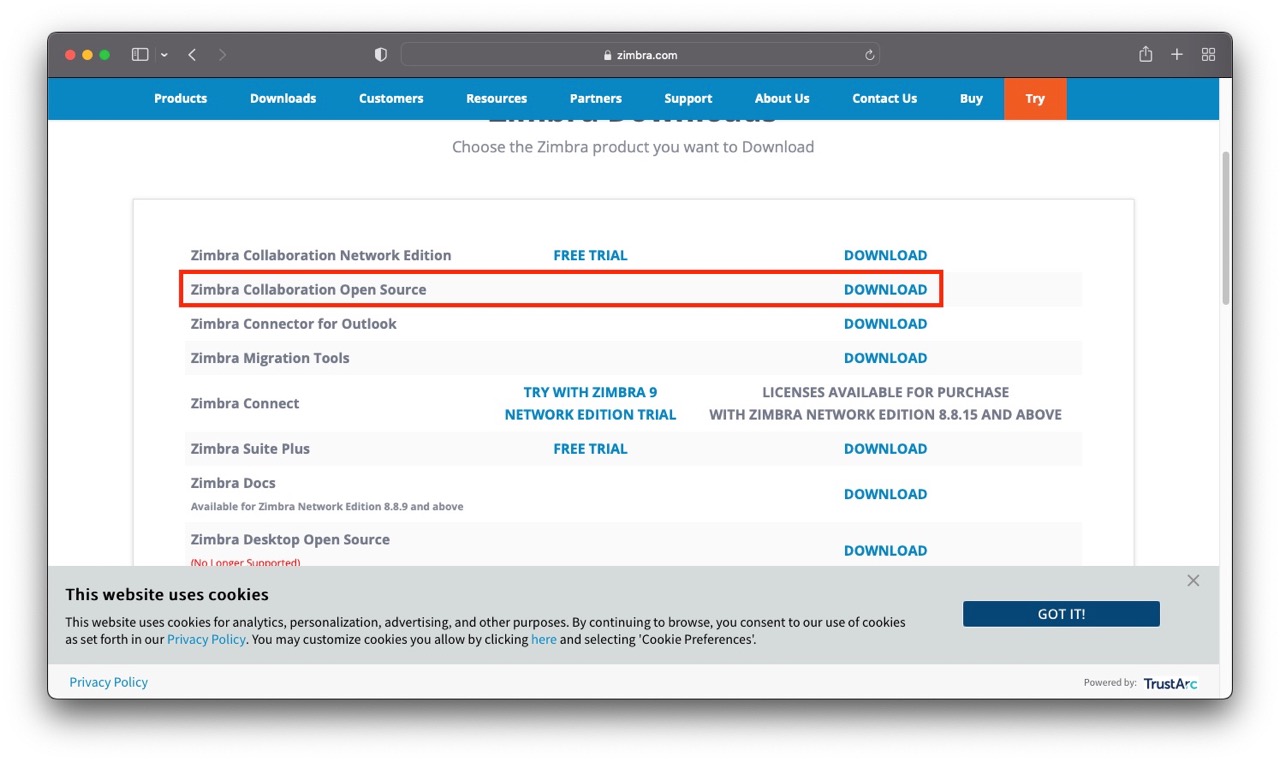
Task: Select 'Zimbra Migration Tools' product name
Action: click(270, 357)
